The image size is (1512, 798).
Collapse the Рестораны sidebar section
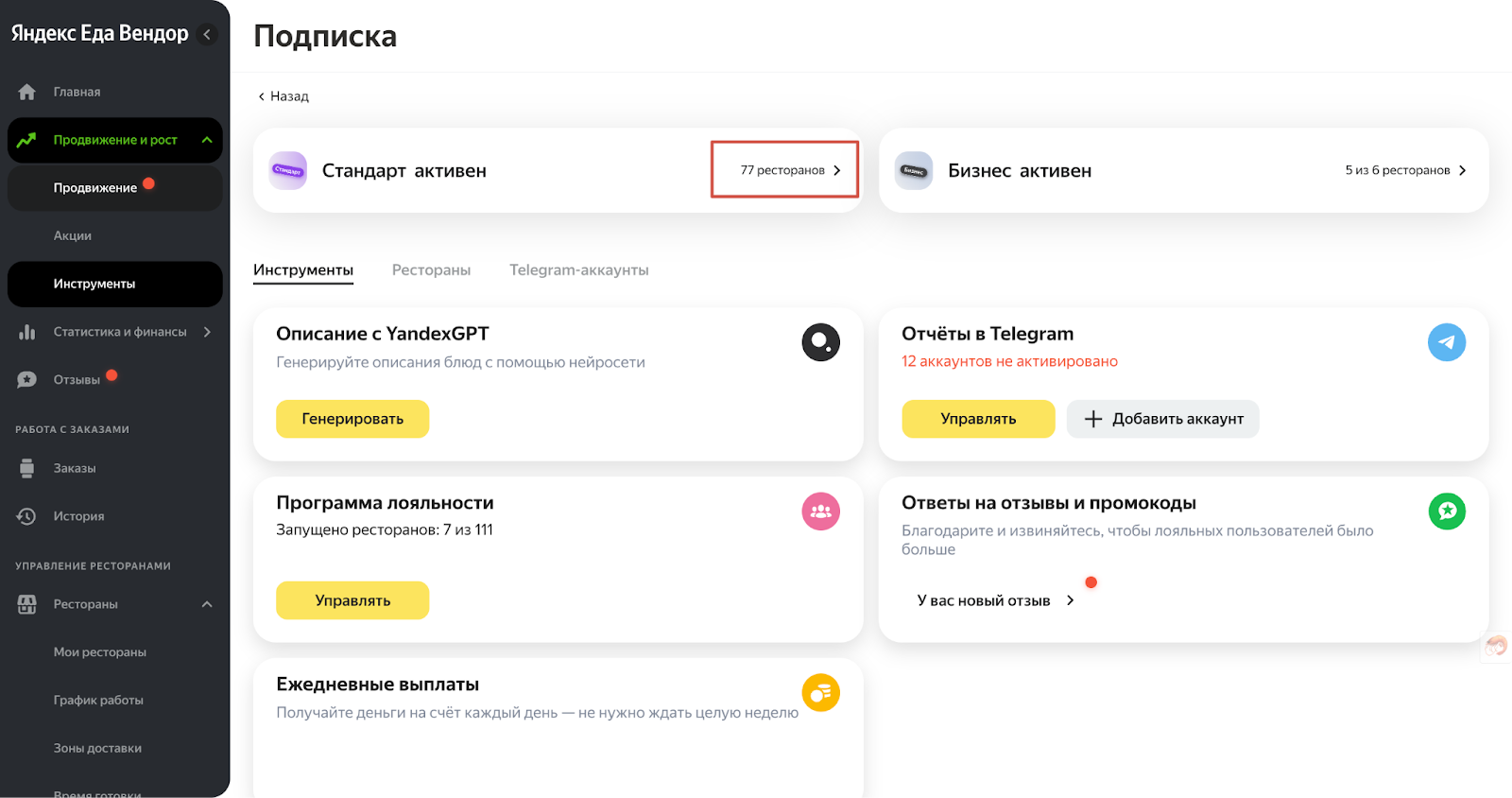[x=207, y=604]
